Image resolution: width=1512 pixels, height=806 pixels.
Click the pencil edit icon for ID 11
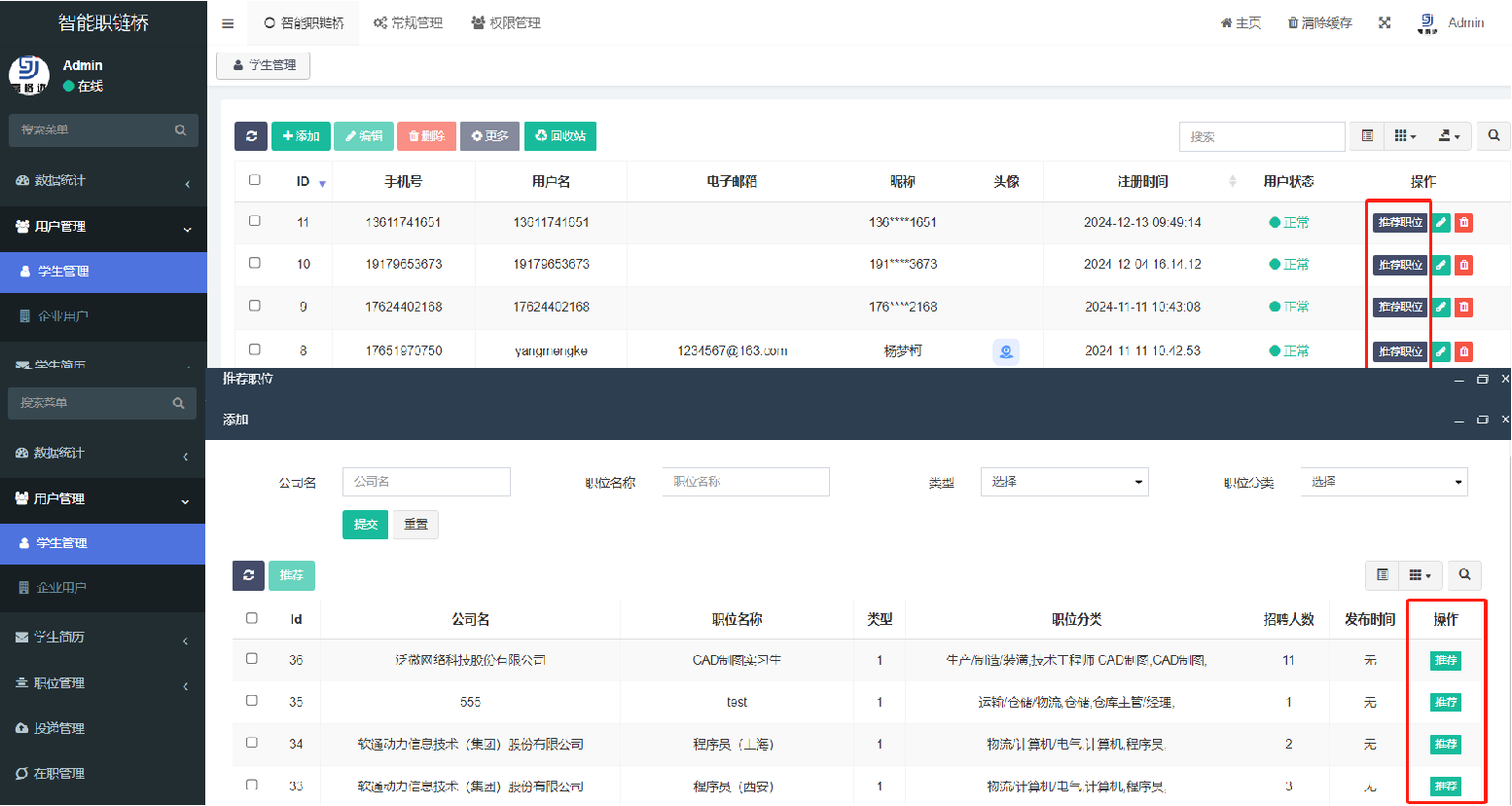pos(1441,223)
